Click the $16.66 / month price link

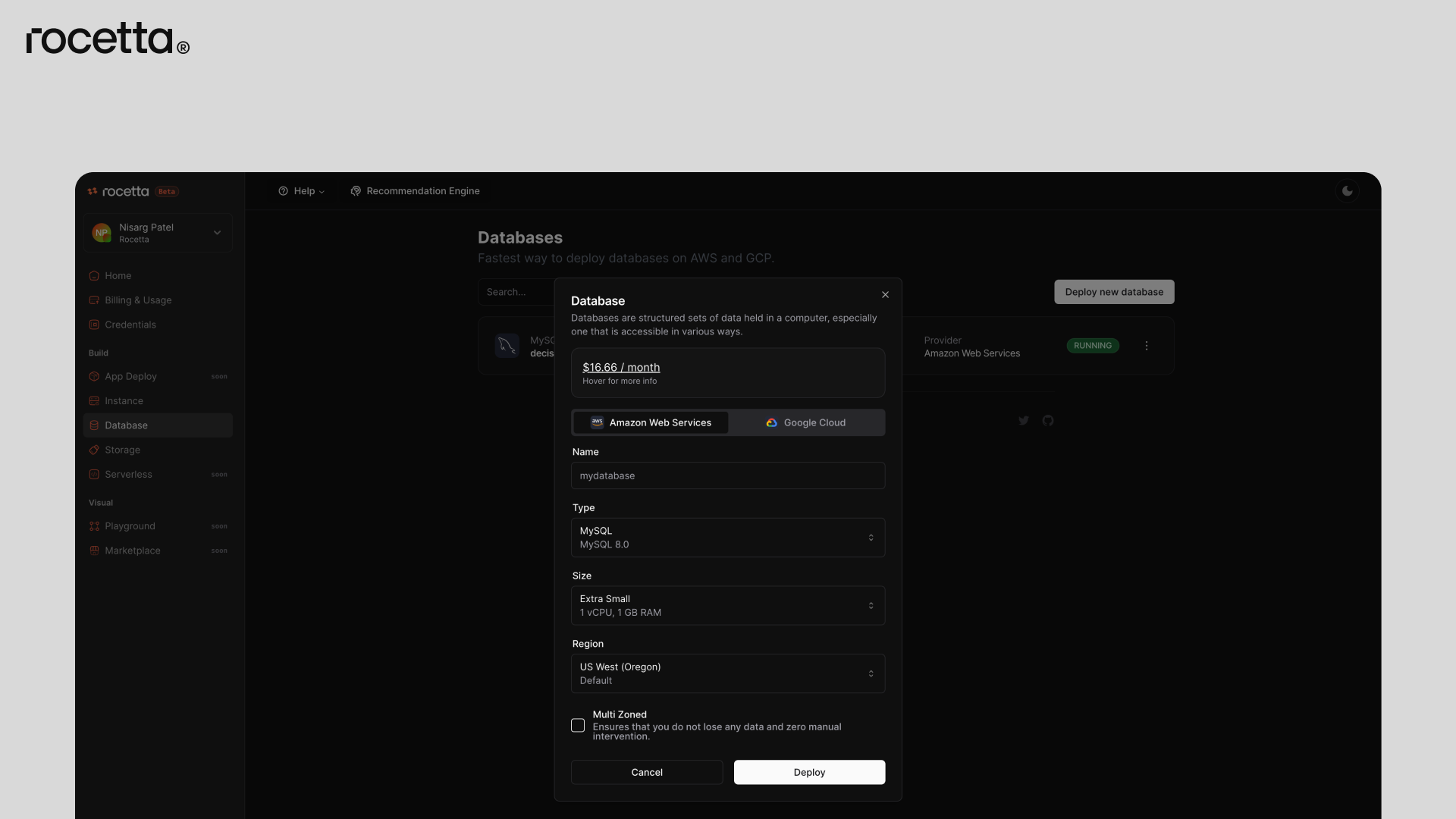(x=621, y=368)
